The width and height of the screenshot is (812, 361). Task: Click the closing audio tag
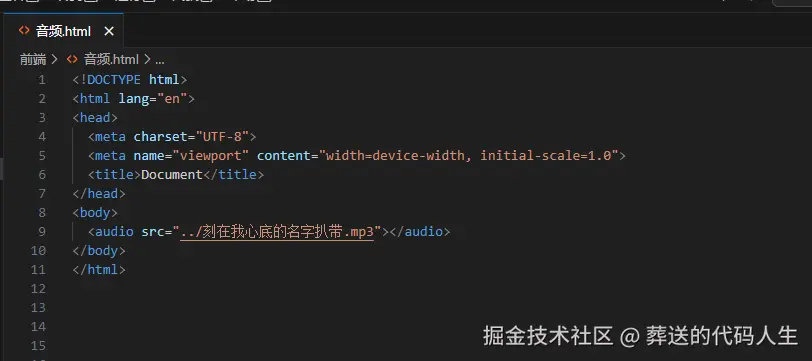419,232
